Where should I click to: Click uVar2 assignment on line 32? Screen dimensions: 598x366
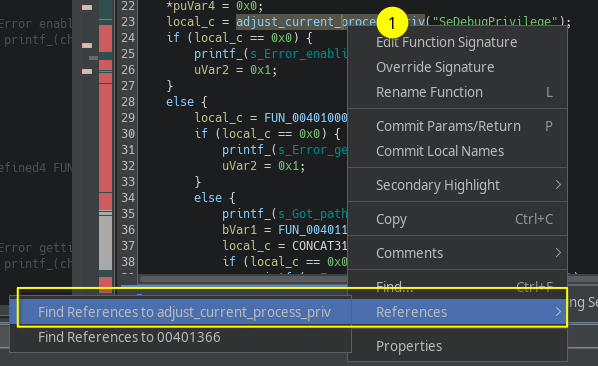264,166
